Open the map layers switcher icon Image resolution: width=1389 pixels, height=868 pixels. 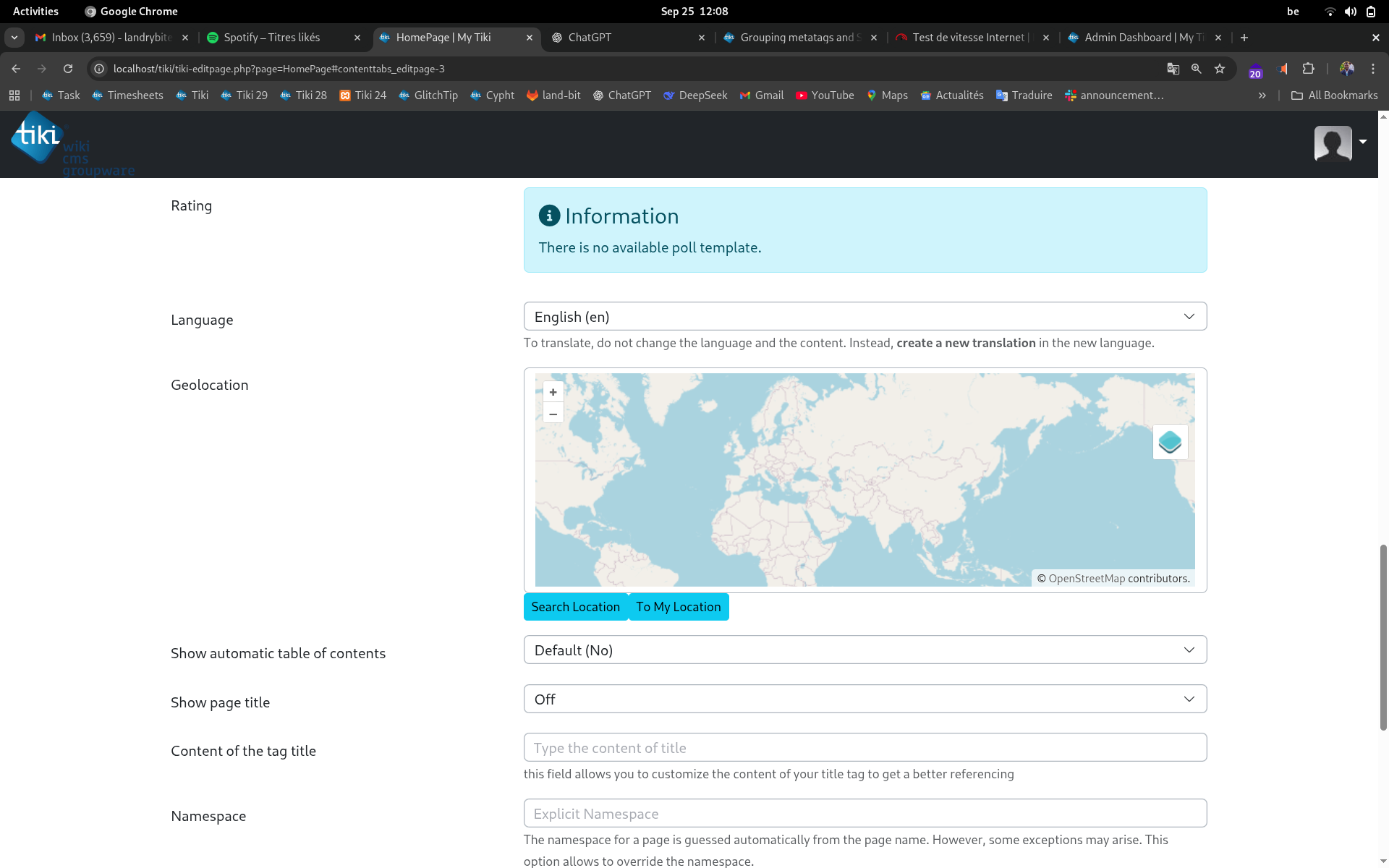tap(1170, 442)
